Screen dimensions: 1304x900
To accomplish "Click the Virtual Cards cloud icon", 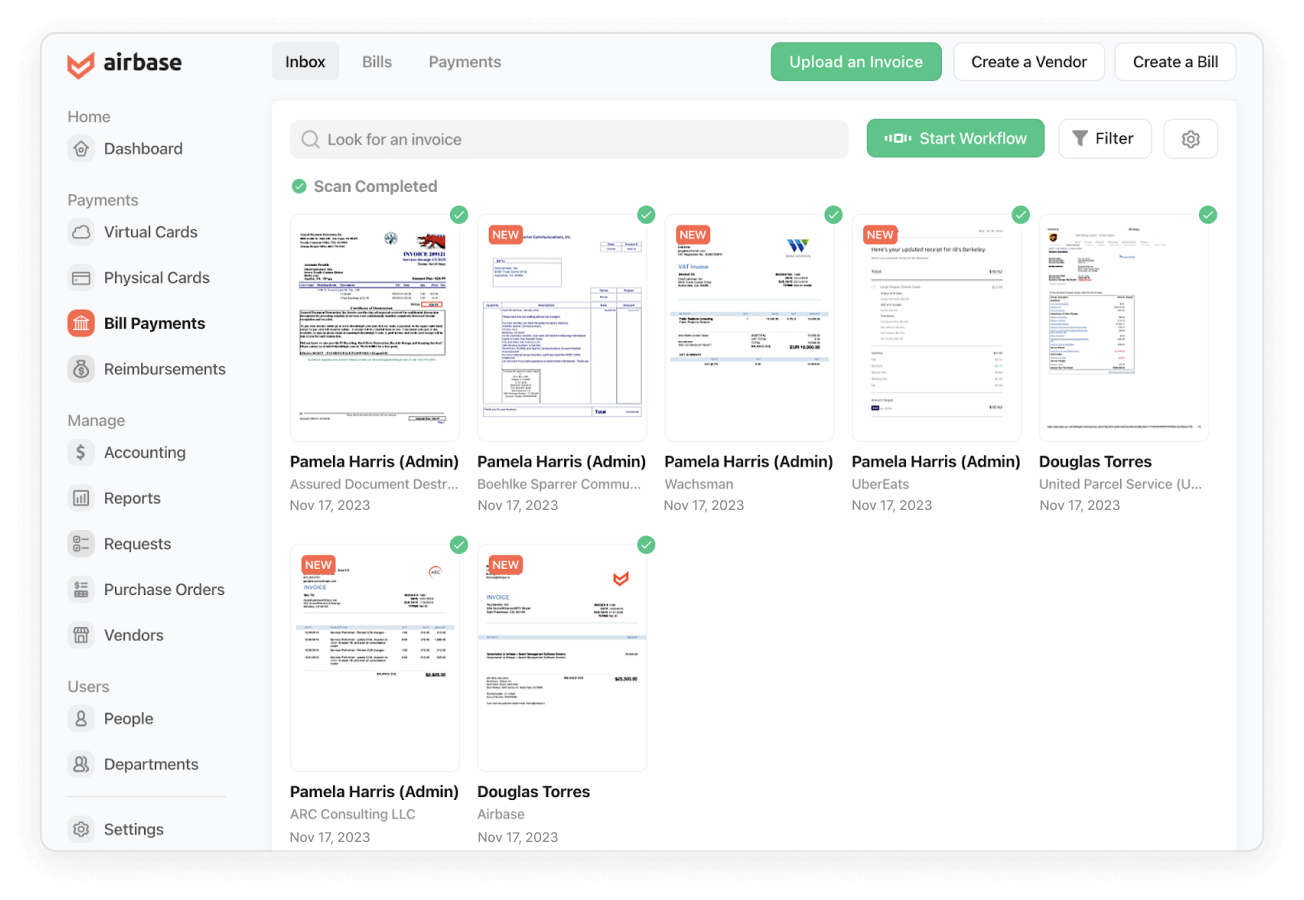I will click(81, 232).
